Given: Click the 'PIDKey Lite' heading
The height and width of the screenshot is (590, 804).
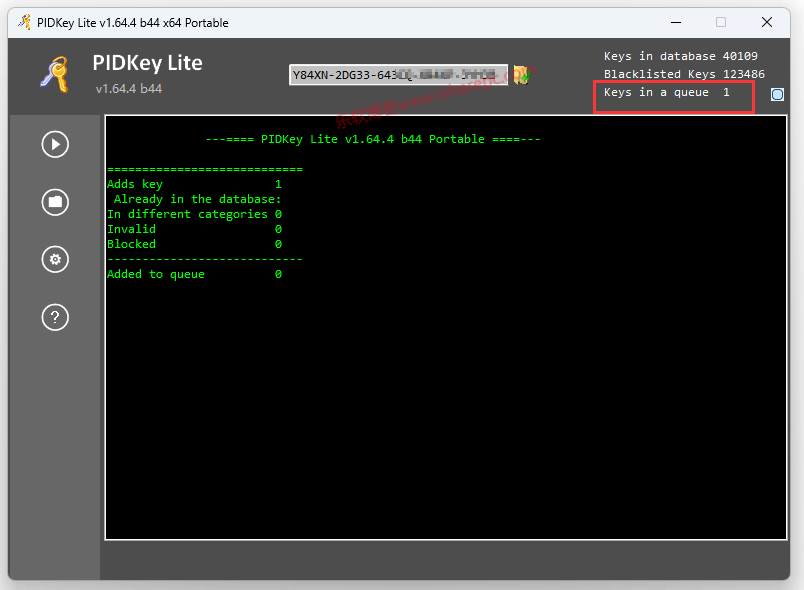Looking at the screenshot, I should coord(147,63).
